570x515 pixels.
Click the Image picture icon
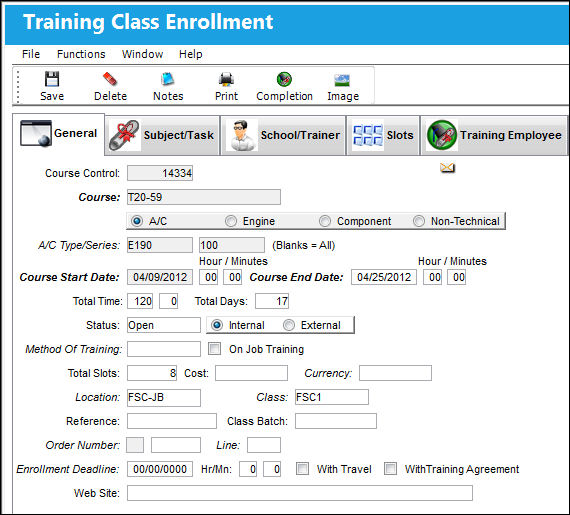(x=342, y=80)
